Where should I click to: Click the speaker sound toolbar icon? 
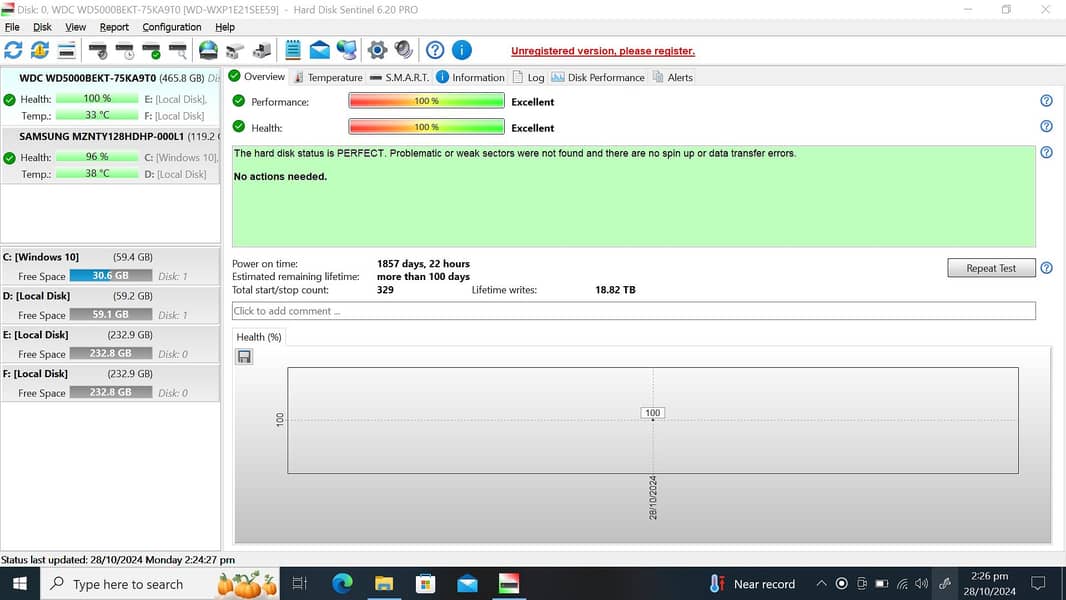point(403,50)
